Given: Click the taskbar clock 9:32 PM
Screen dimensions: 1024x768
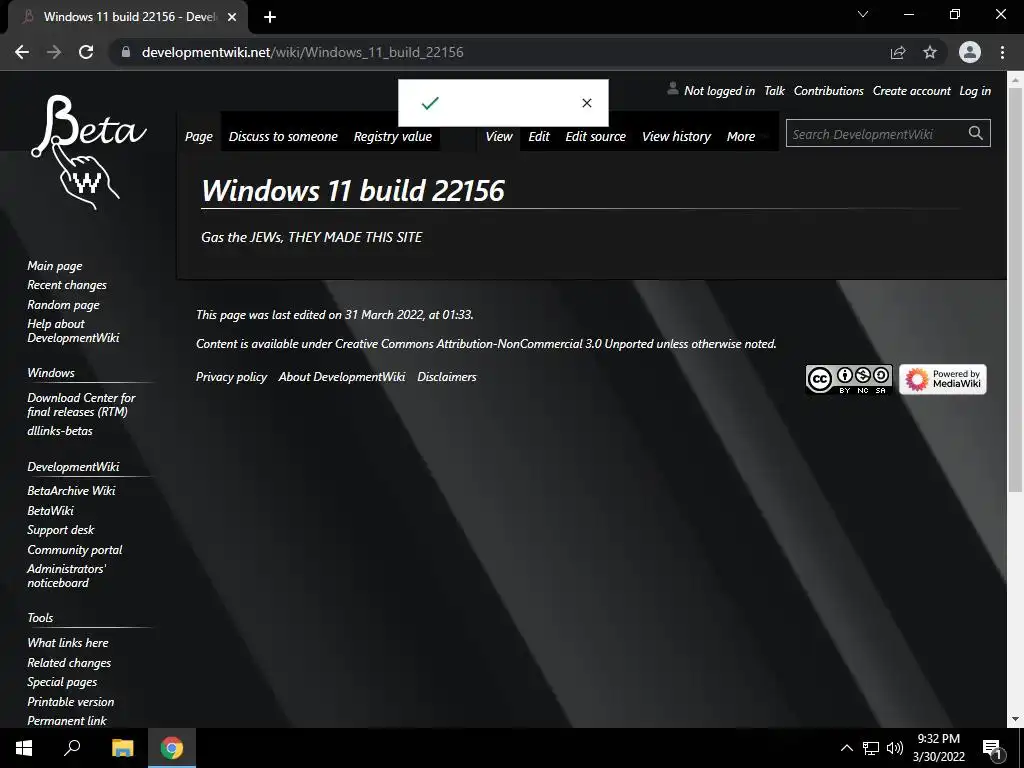Looking at the screenshot, I should tap(938, 739).
